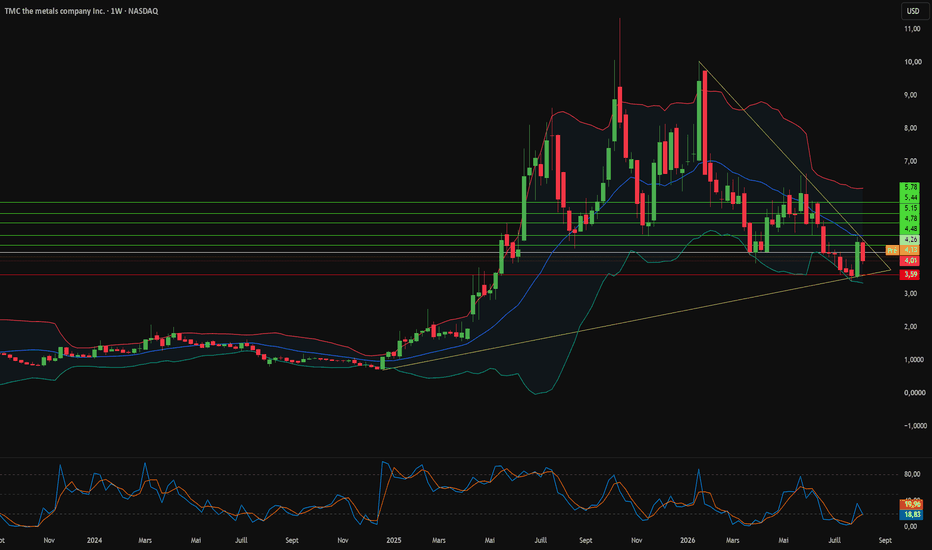Click the Juill label following 2026's Mai
Image resolution: width=932 pixels, height=550 pixels.
(x=835, y=540)
